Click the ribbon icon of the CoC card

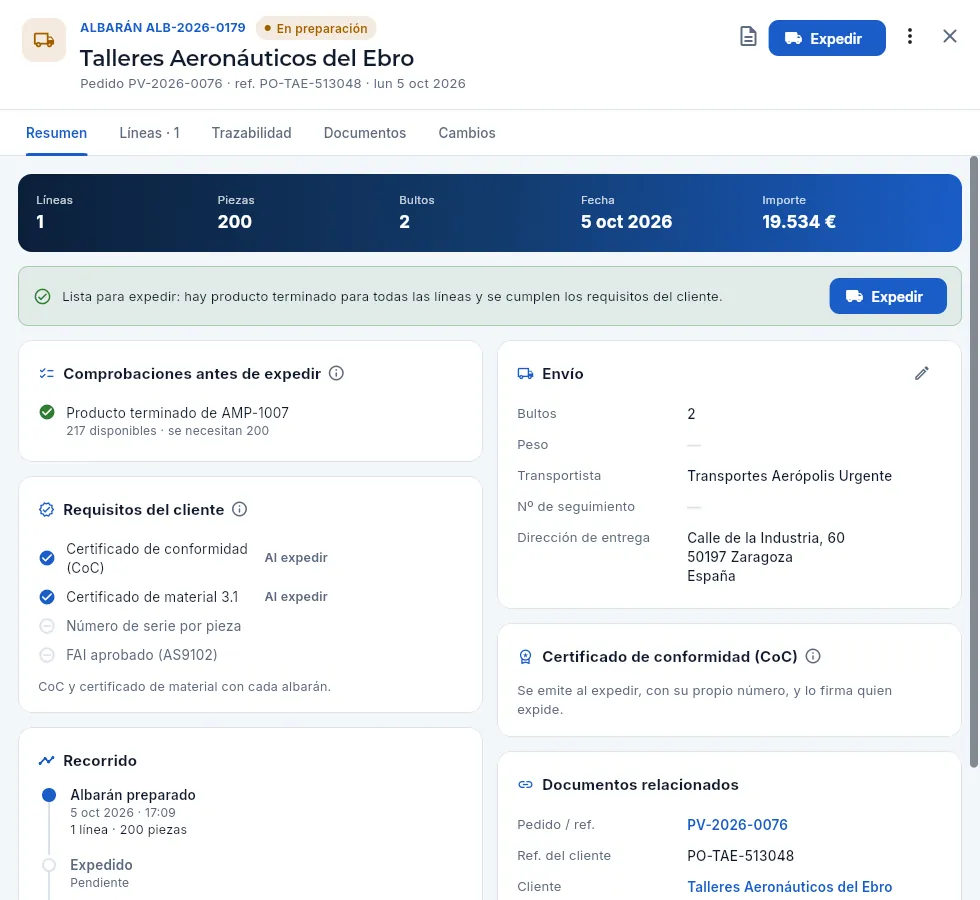pos(526,657)
